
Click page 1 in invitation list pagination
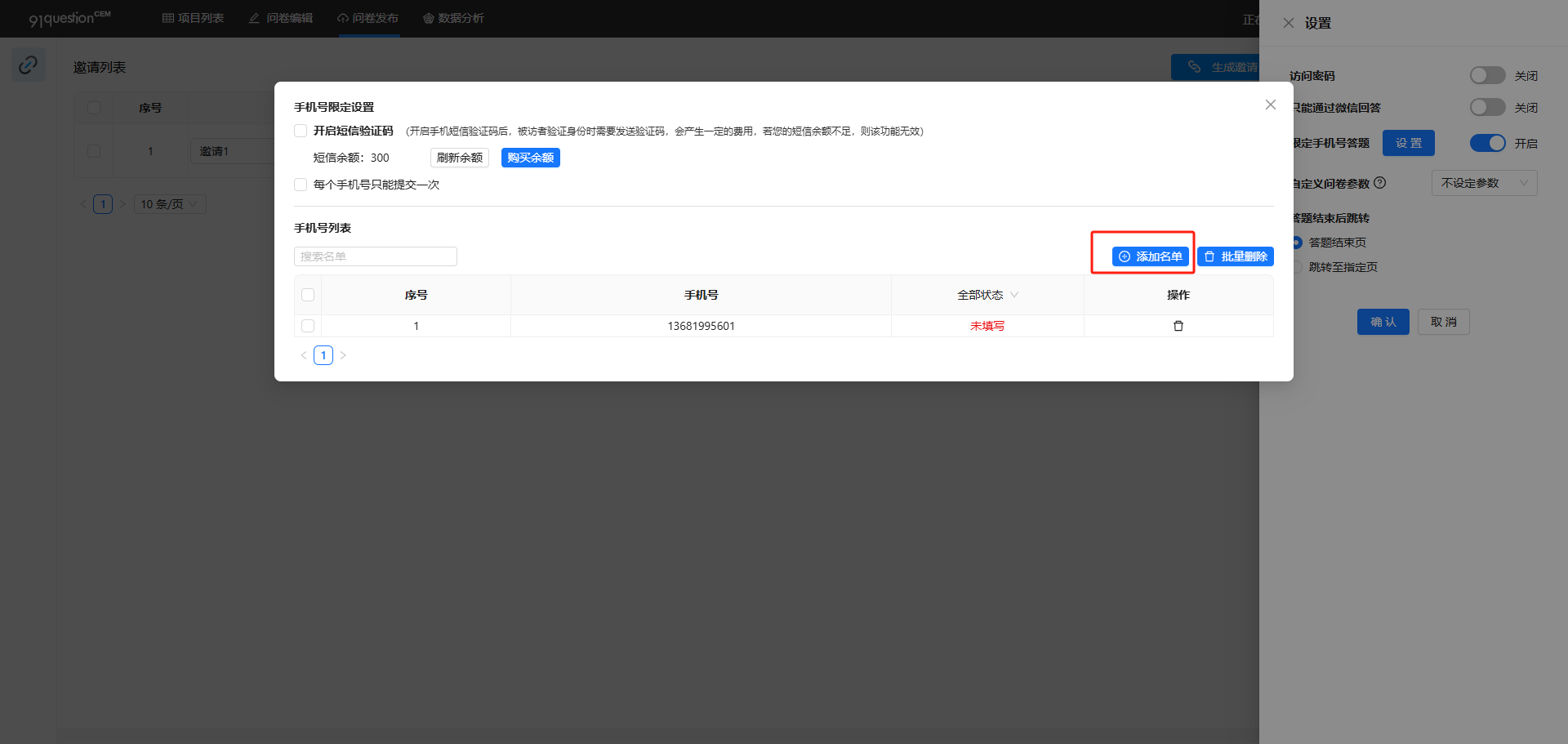(103, 204)
